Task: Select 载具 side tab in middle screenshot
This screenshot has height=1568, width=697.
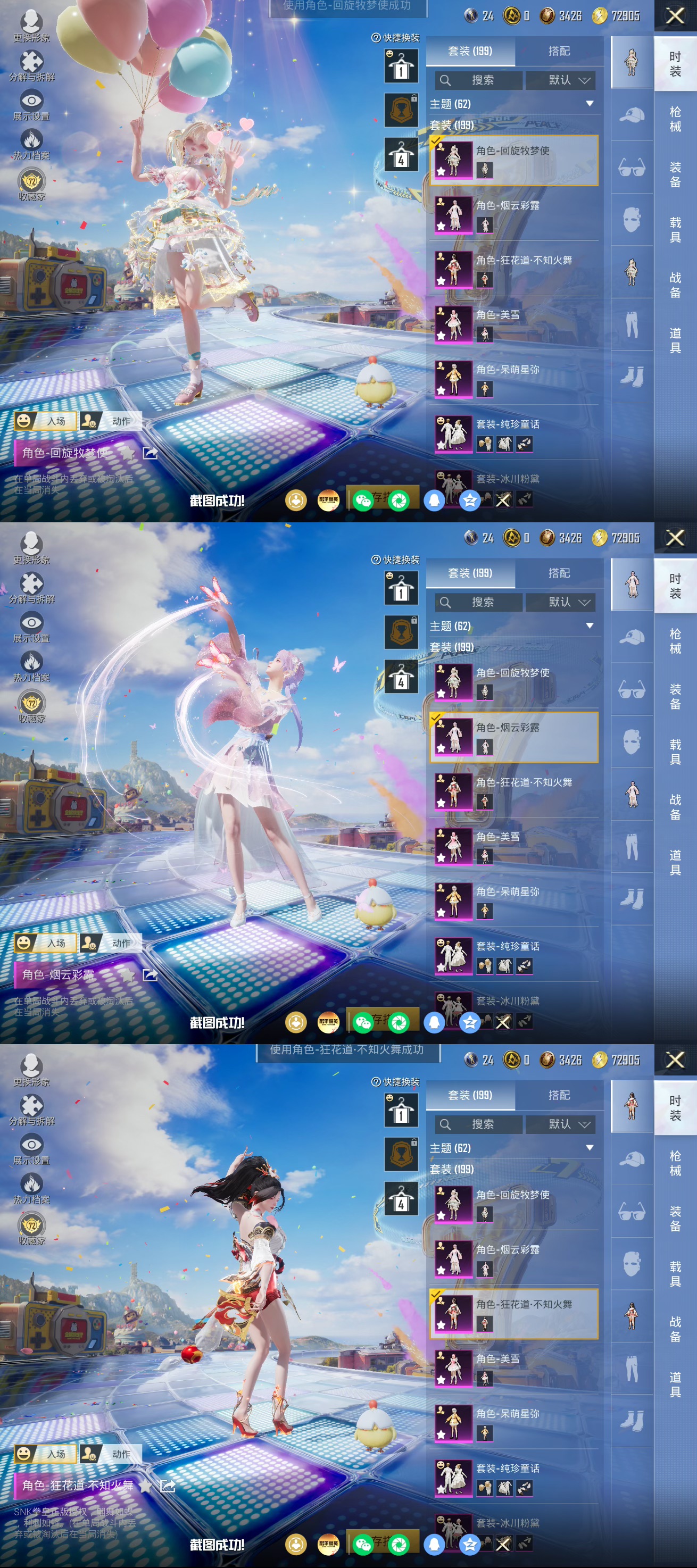Action: 675,752
